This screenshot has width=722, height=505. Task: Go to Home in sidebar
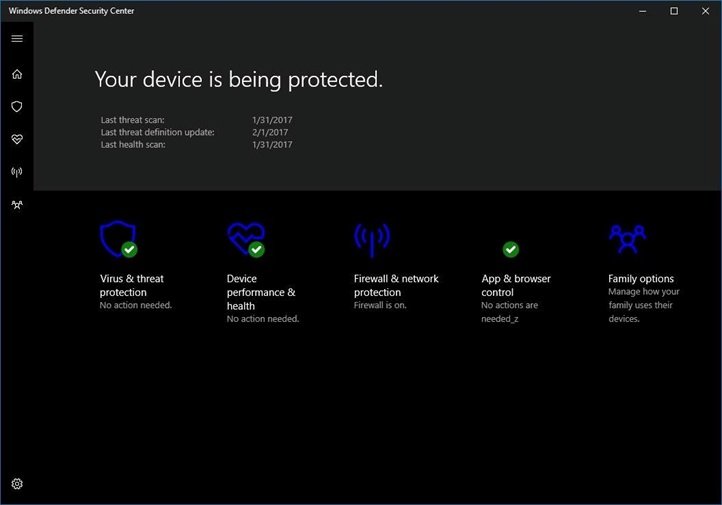pyautogui.click(x=17, y=74)
